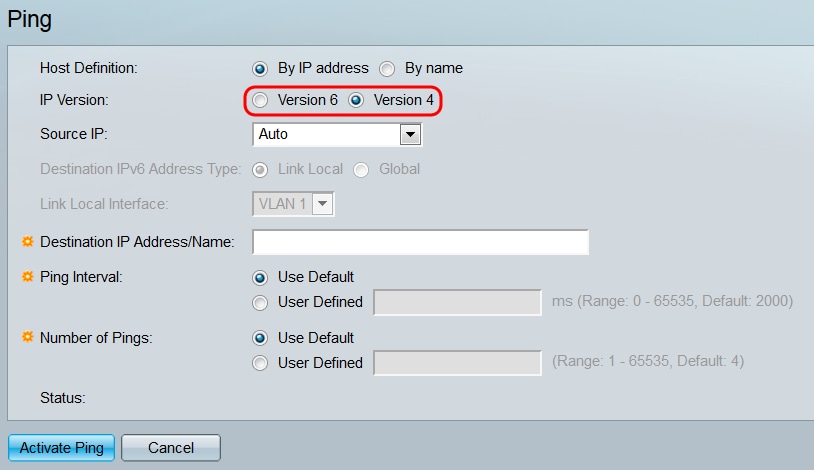This screenshot has height=470, width=814.
Task: Click the VLAN 1 dropdown arrow
Action: 322,204
